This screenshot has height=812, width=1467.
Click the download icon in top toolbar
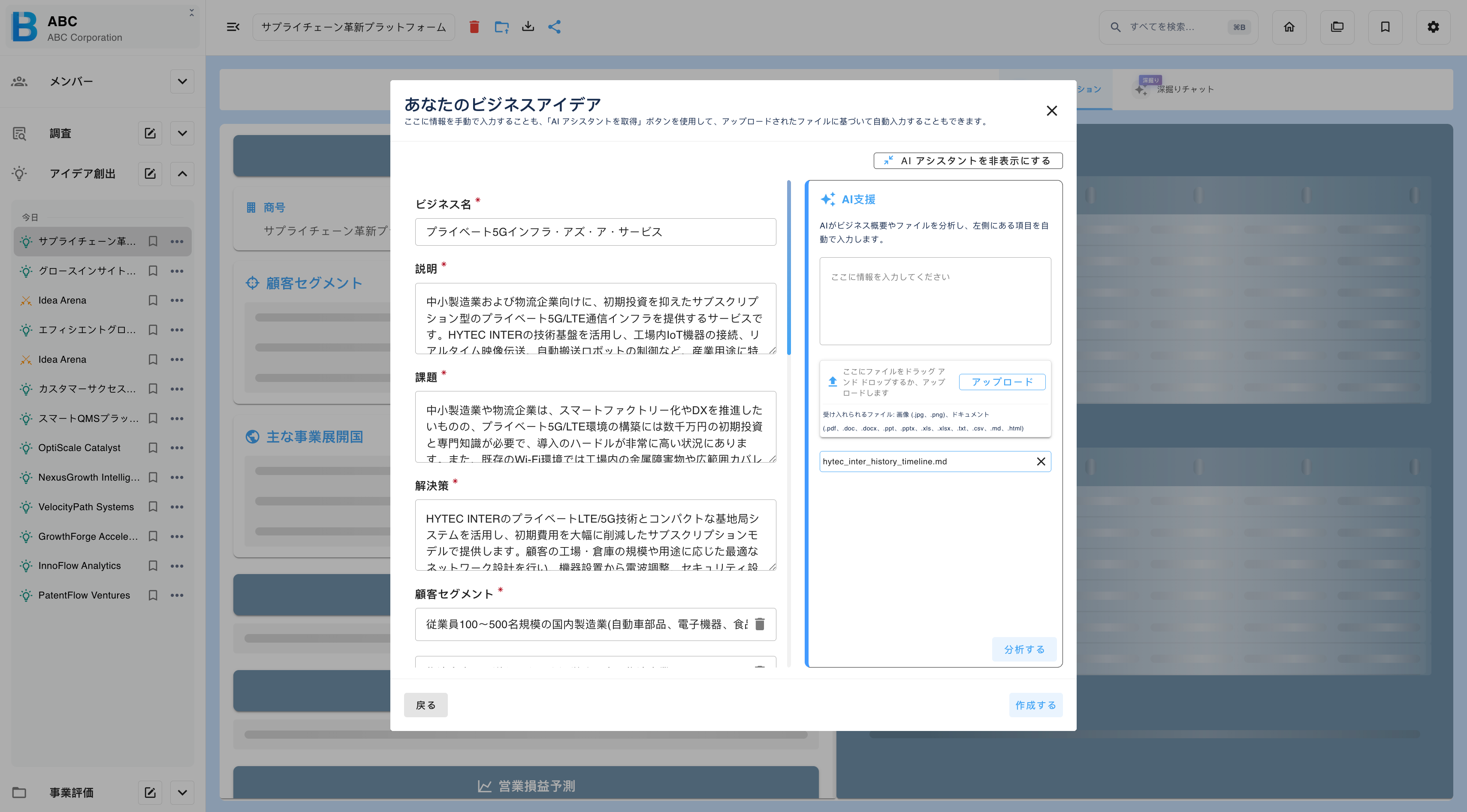click(x=528, y=27)
